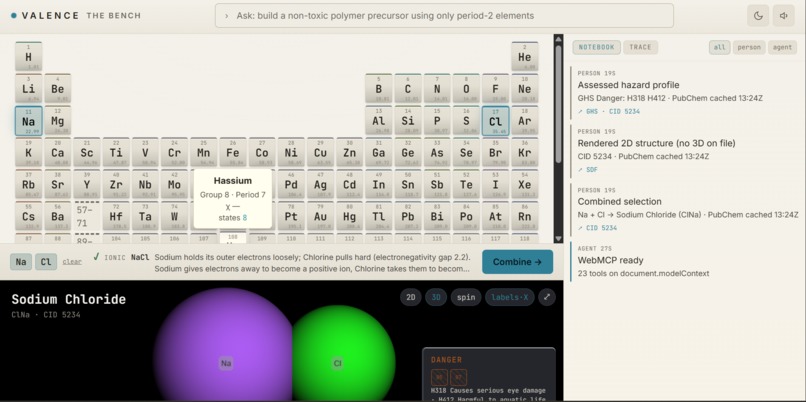806x402 pixels.
Task: Select the Magnesium element tile
Action: pyautogui.click(x=58, y=121)
